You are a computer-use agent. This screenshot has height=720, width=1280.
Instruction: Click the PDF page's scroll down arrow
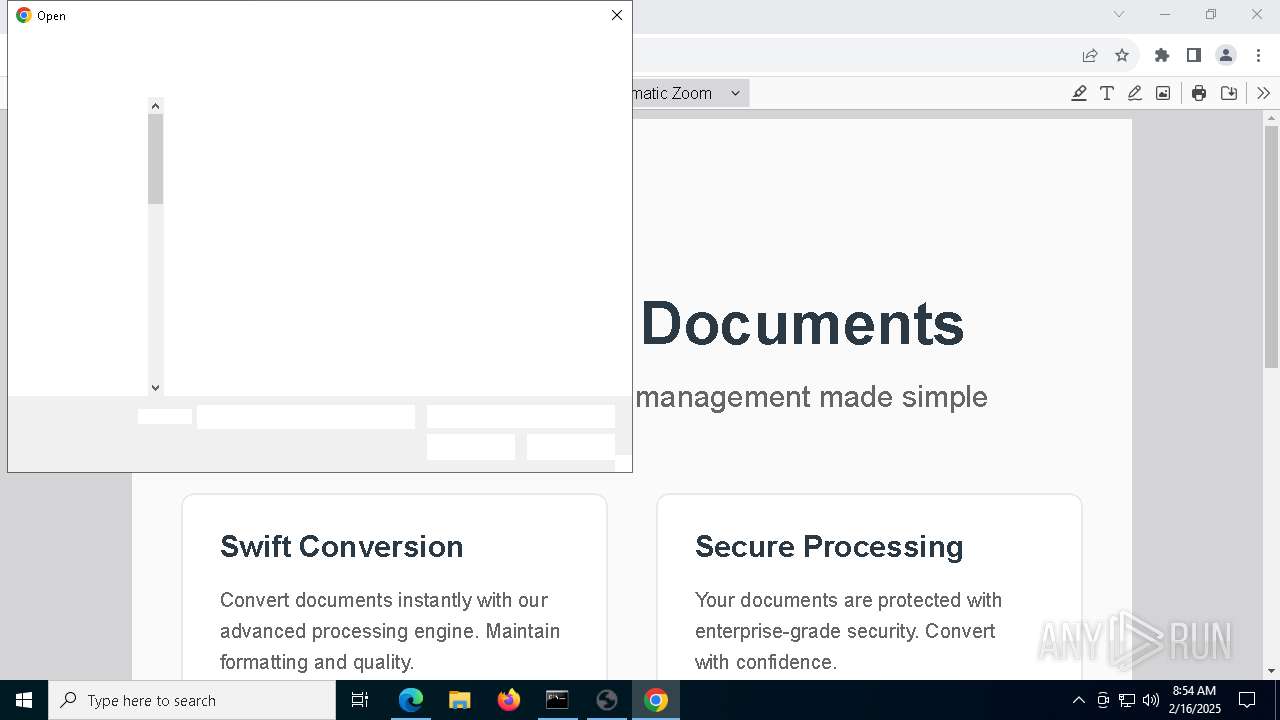(1272, 671)
